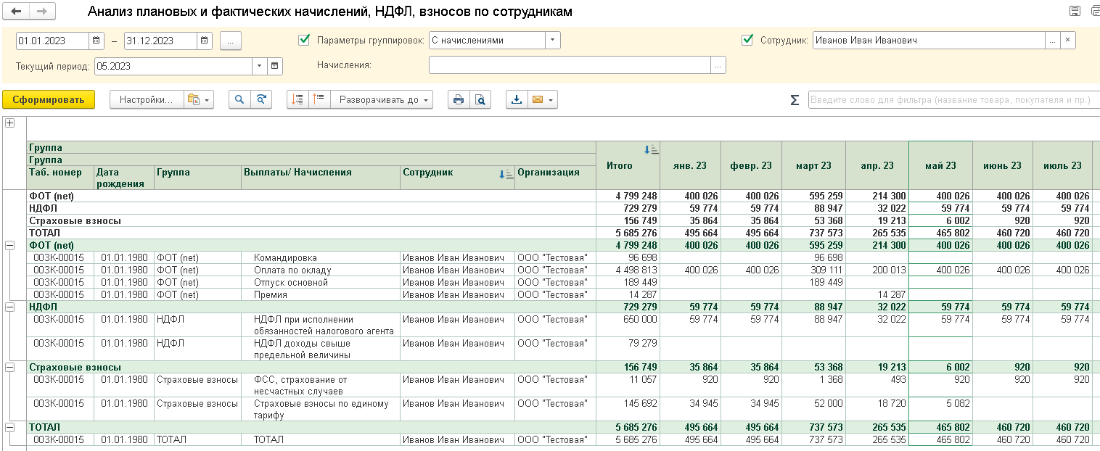Click the Начисления input field
The height and width of the screenshot is (451, 1100).
[570, 66]
